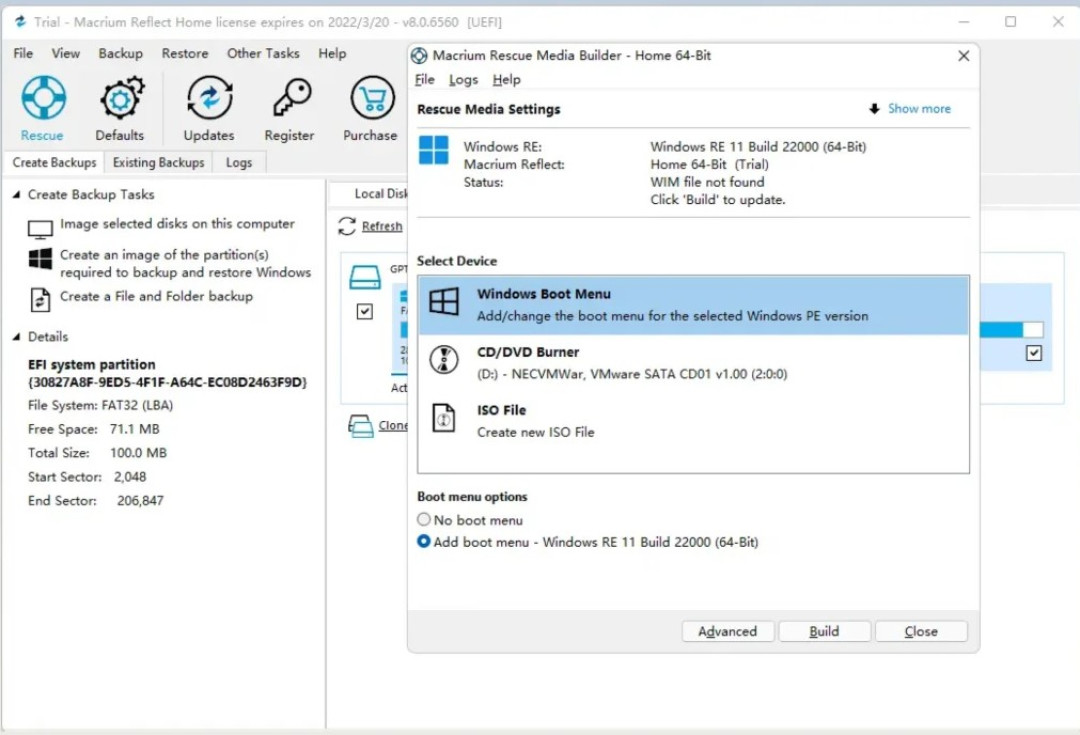1080x735 pixels.
Task: Open File menu in Rescue Media Builder
Action: 424,80
